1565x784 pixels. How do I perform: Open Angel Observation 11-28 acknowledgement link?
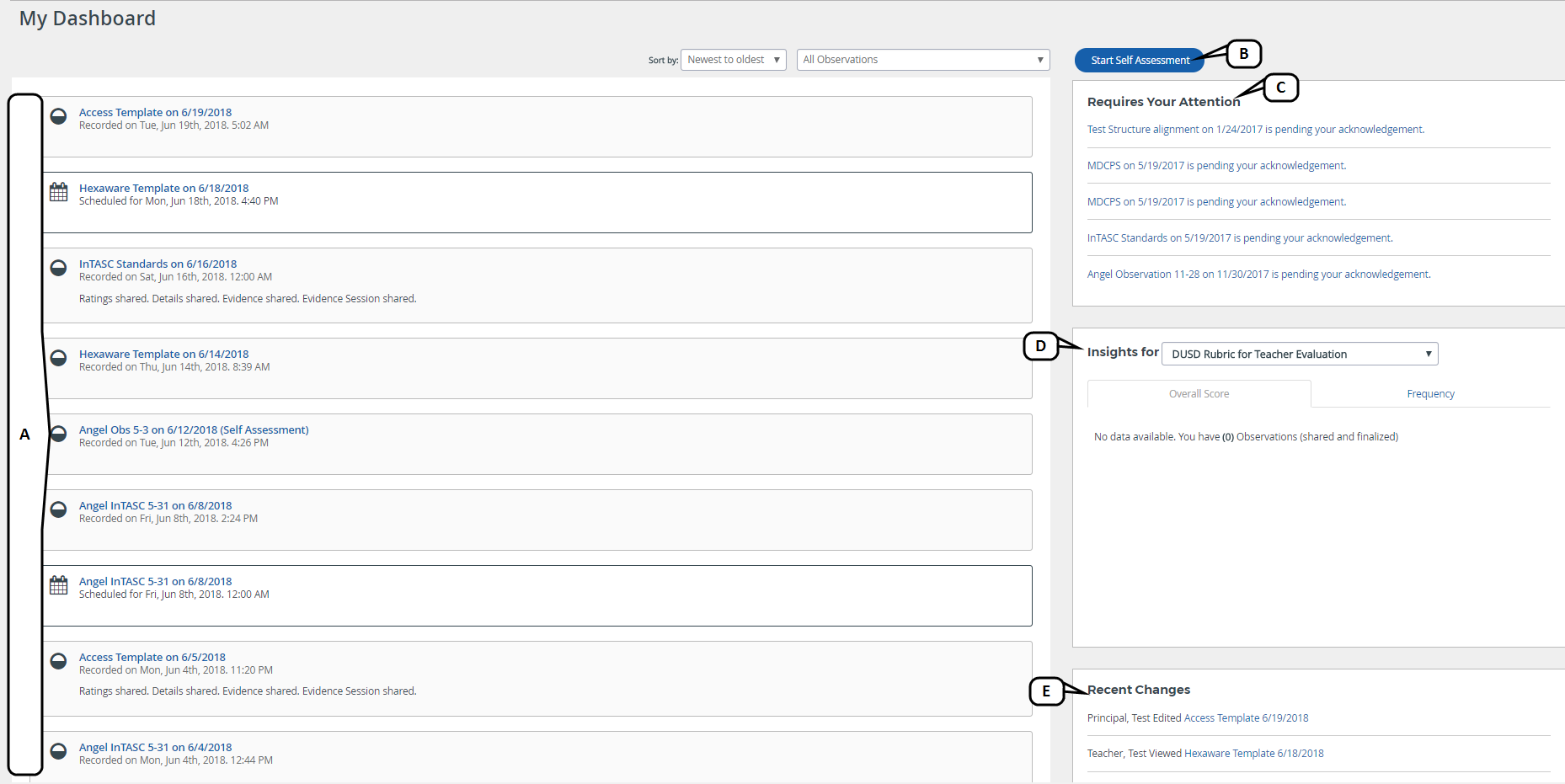[x=1258, y=275]
